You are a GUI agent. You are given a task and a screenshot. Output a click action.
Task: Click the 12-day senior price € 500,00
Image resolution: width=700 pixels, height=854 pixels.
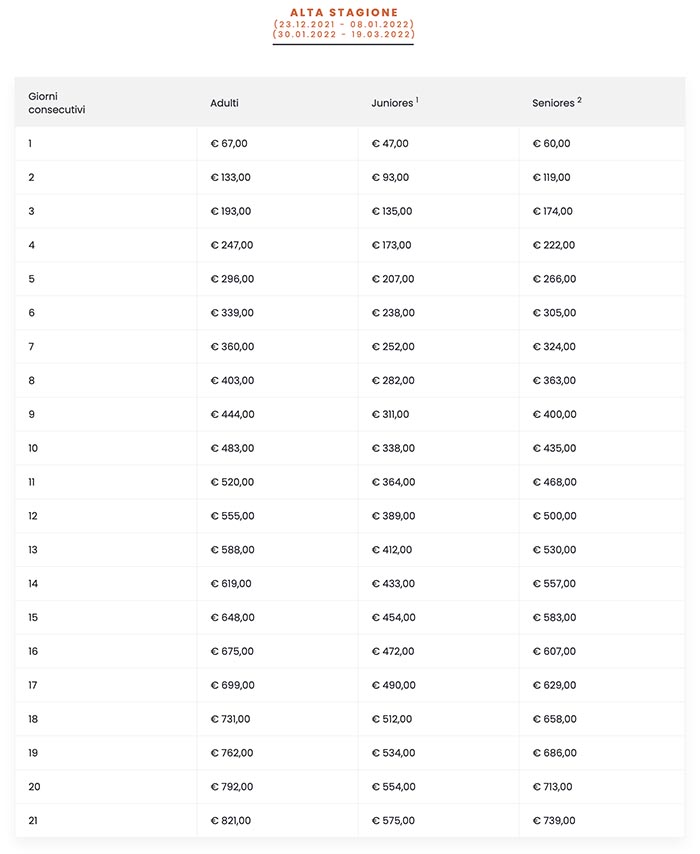click(554, 516)
